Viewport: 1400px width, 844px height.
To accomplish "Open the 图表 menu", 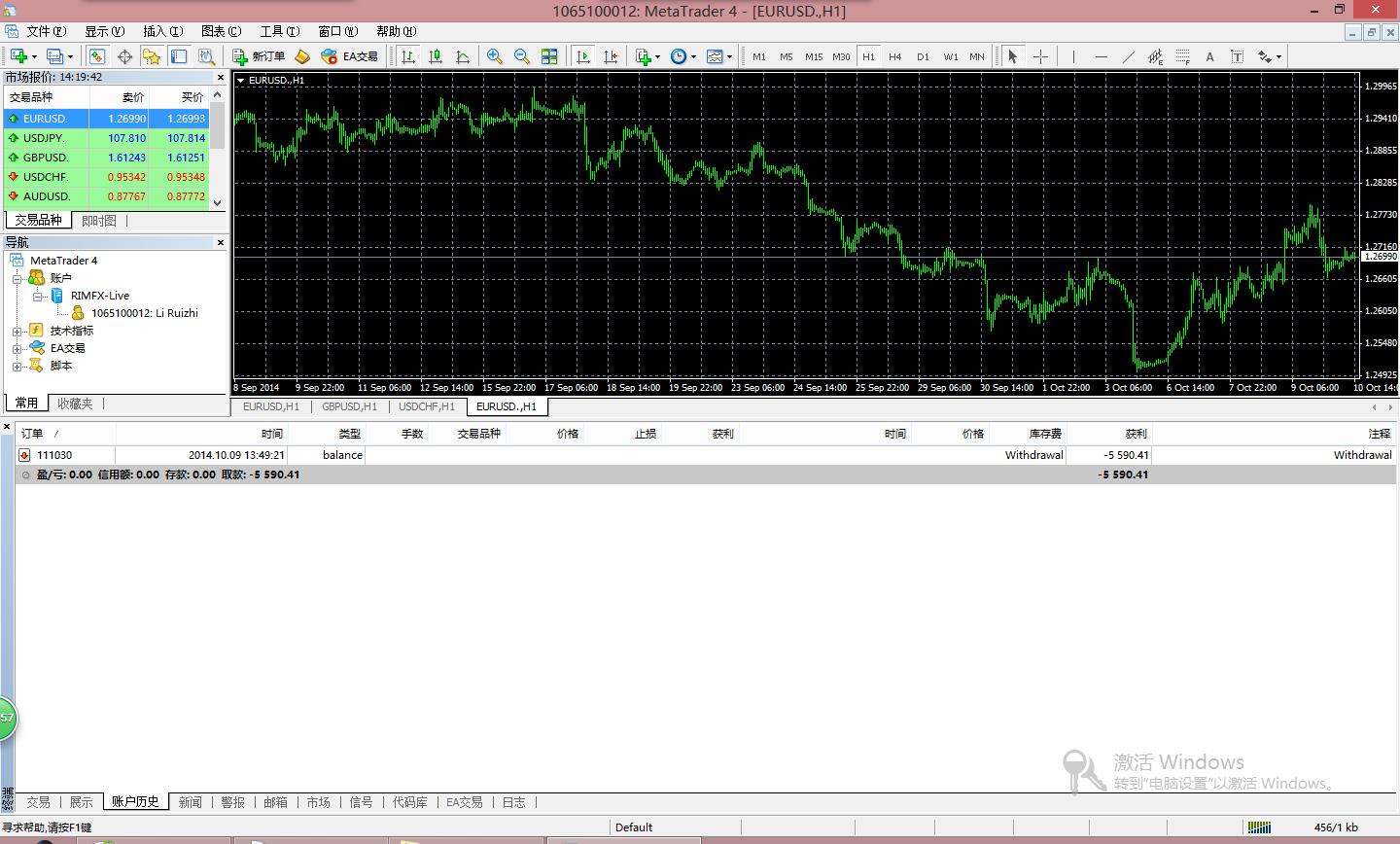I will click(222, 31).
